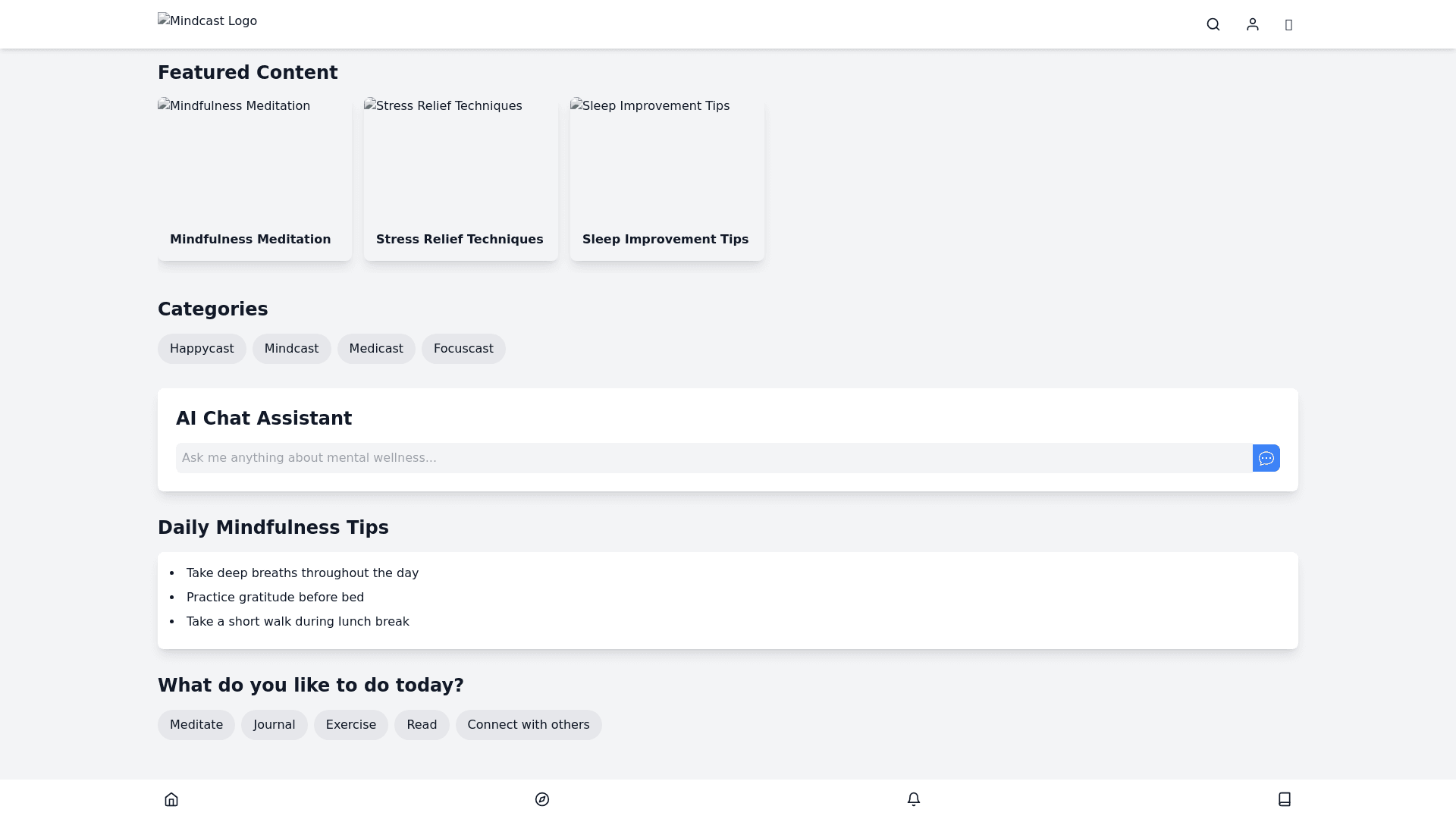1456x819 pixels.
Task: Open the book Library icon
Action: (x=1285, y=799)
